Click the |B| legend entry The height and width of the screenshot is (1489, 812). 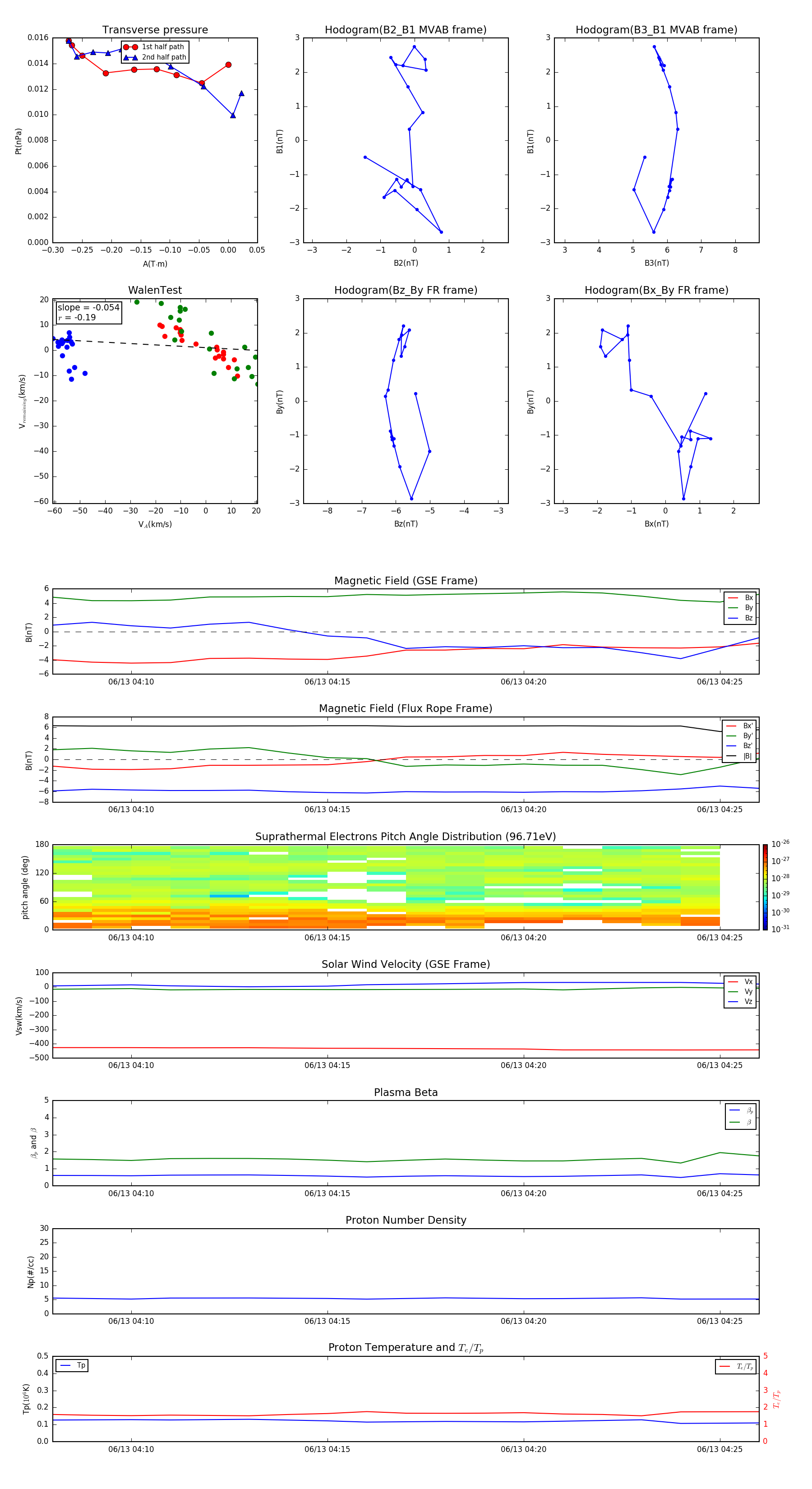coord(739,756)
